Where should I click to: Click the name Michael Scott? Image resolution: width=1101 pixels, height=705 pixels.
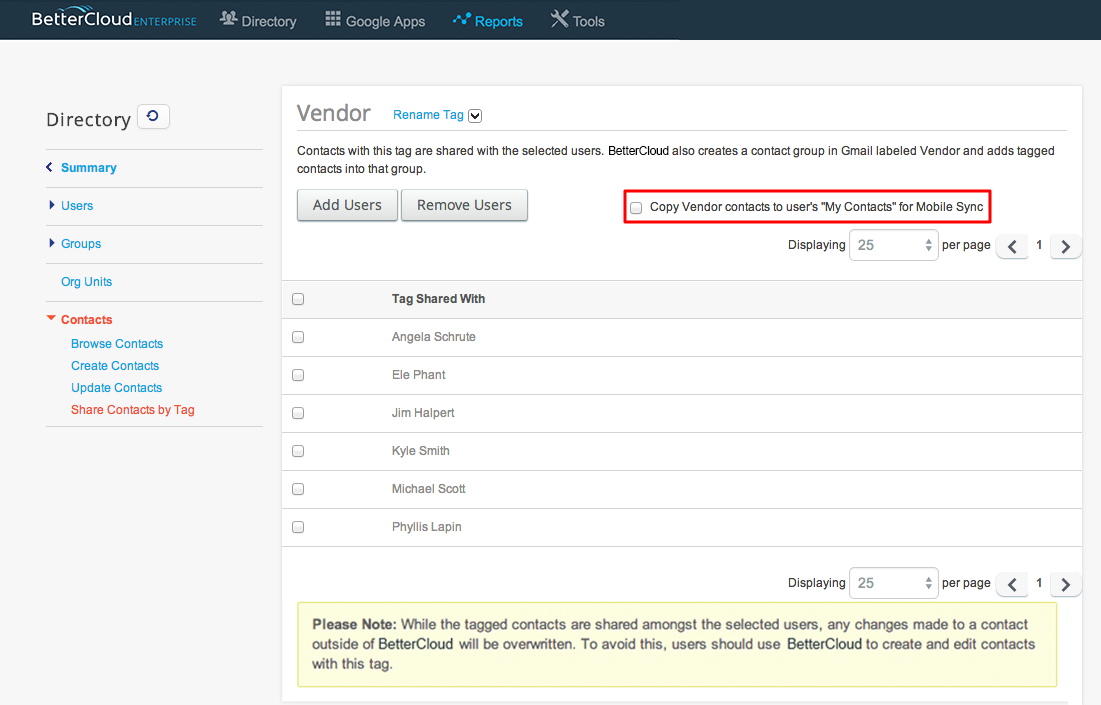pyautogui.click(x=428, y=489)
